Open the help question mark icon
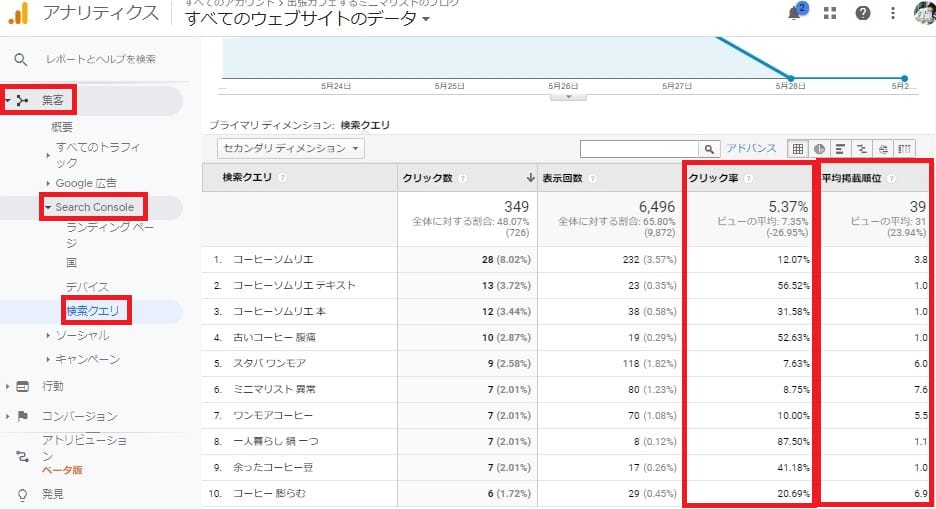 point(863,13)
